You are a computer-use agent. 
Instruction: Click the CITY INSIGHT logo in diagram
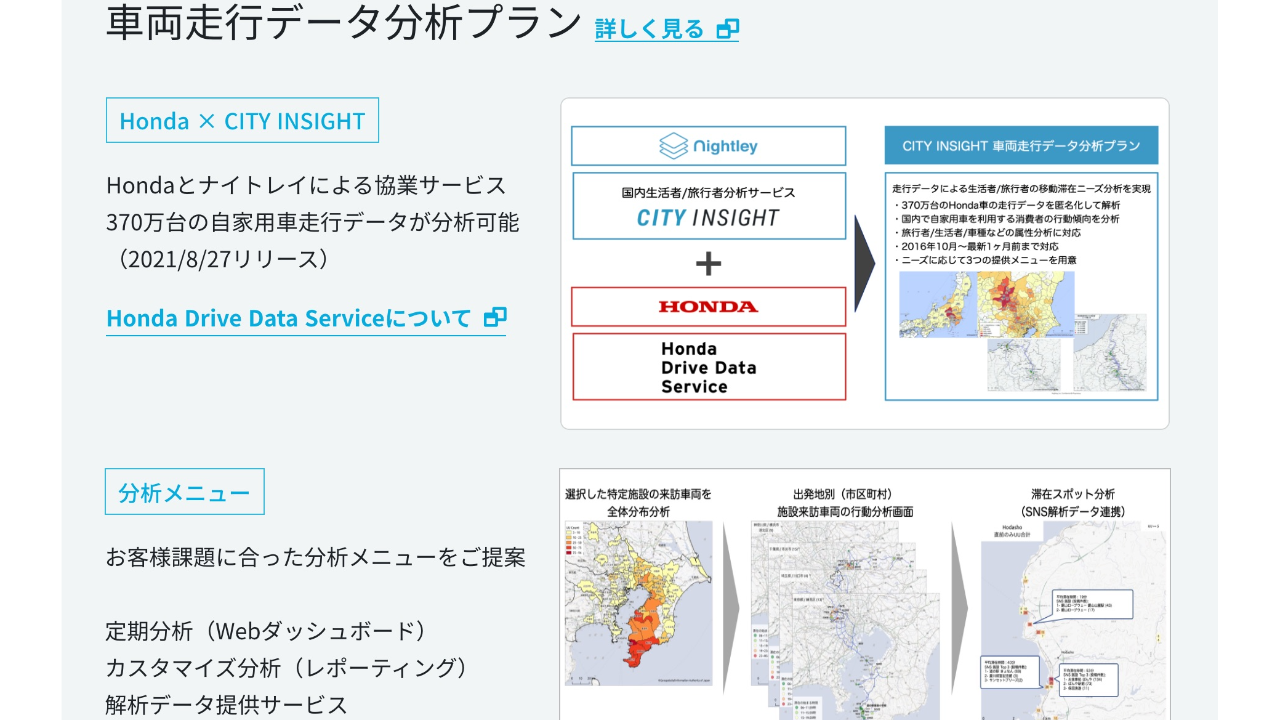(x=708, y=217)
